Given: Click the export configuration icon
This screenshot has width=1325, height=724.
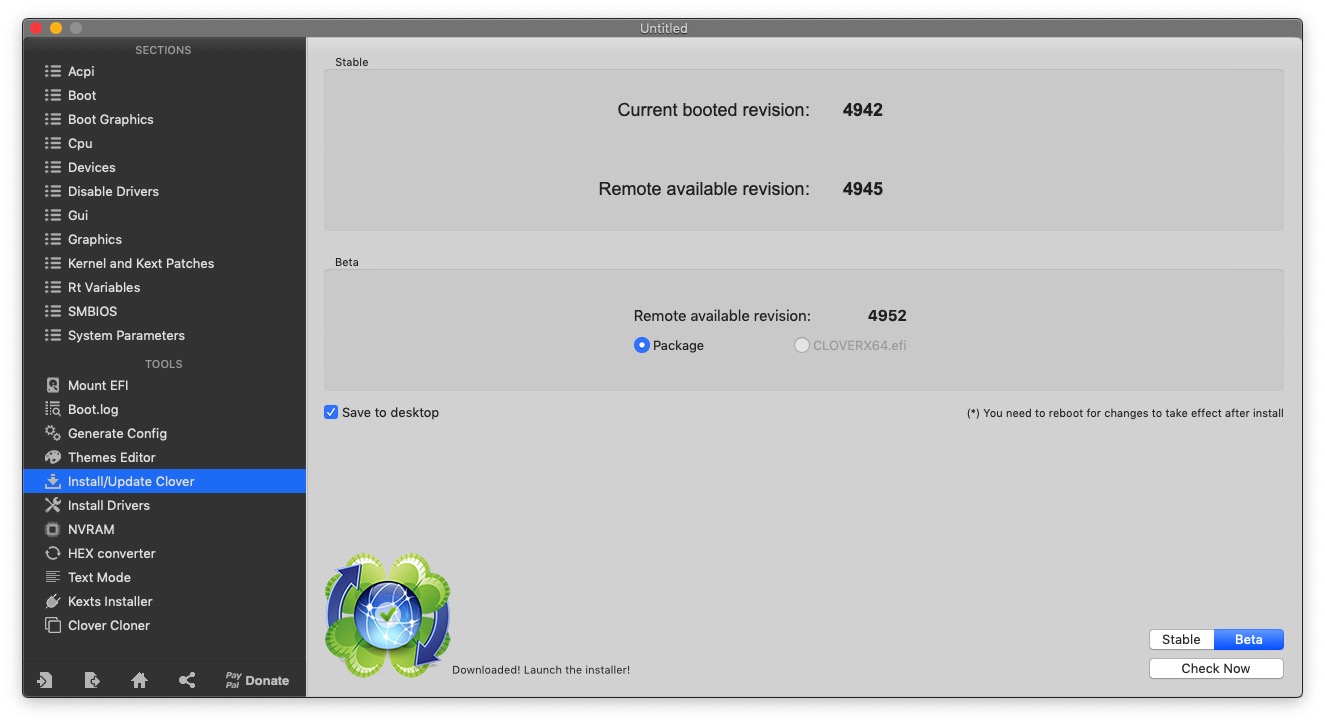Looking at the screenshot, I should pyautogui.click(x=92, y=680).
